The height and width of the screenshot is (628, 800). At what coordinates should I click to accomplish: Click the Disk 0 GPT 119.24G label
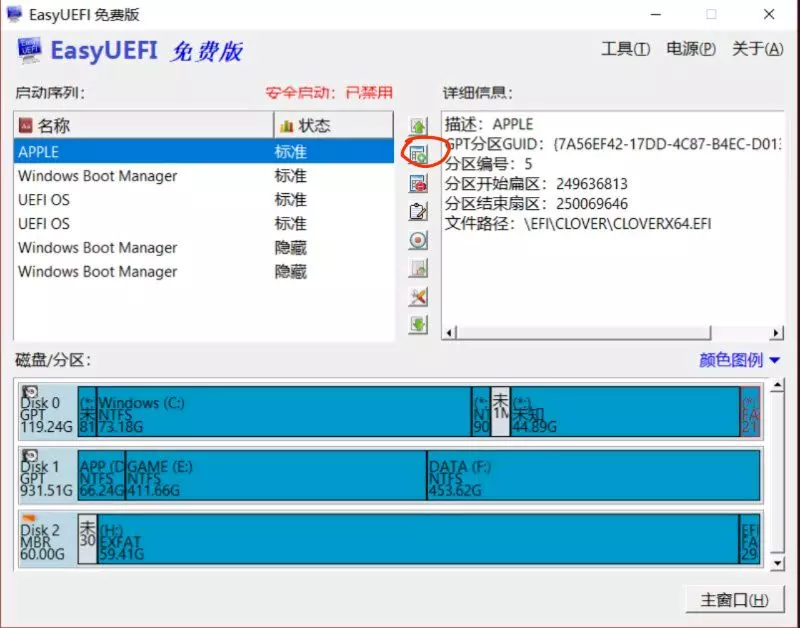(47, 412)
